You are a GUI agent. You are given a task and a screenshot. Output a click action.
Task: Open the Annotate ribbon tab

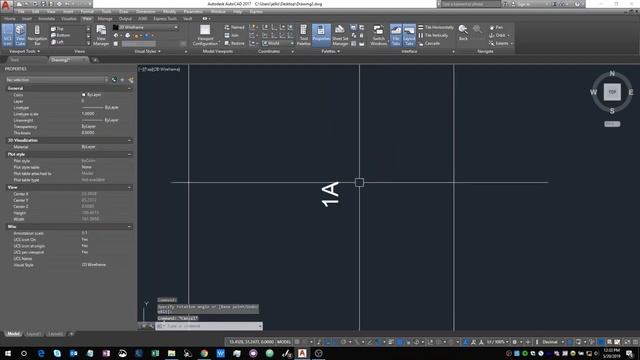pyautogui.click(x=47, y=19)
